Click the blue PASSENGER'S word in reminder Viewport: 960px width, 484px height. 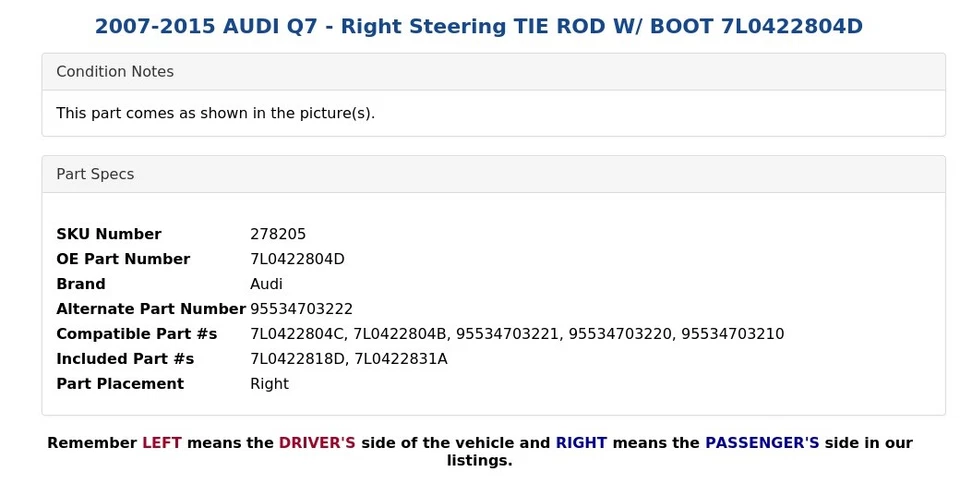[x=762, y=443]
